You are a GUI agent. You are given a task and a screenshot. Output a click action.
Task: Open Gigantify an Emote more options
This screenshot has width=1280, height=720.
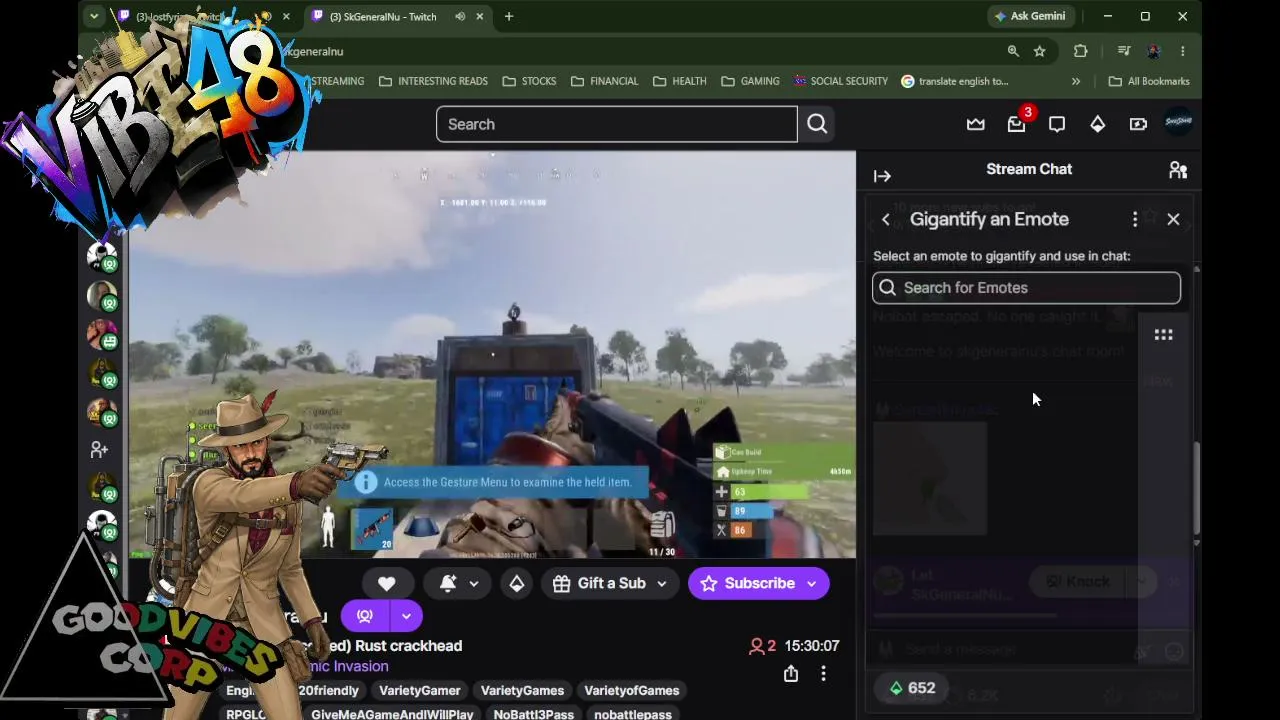click(1135, 219)
